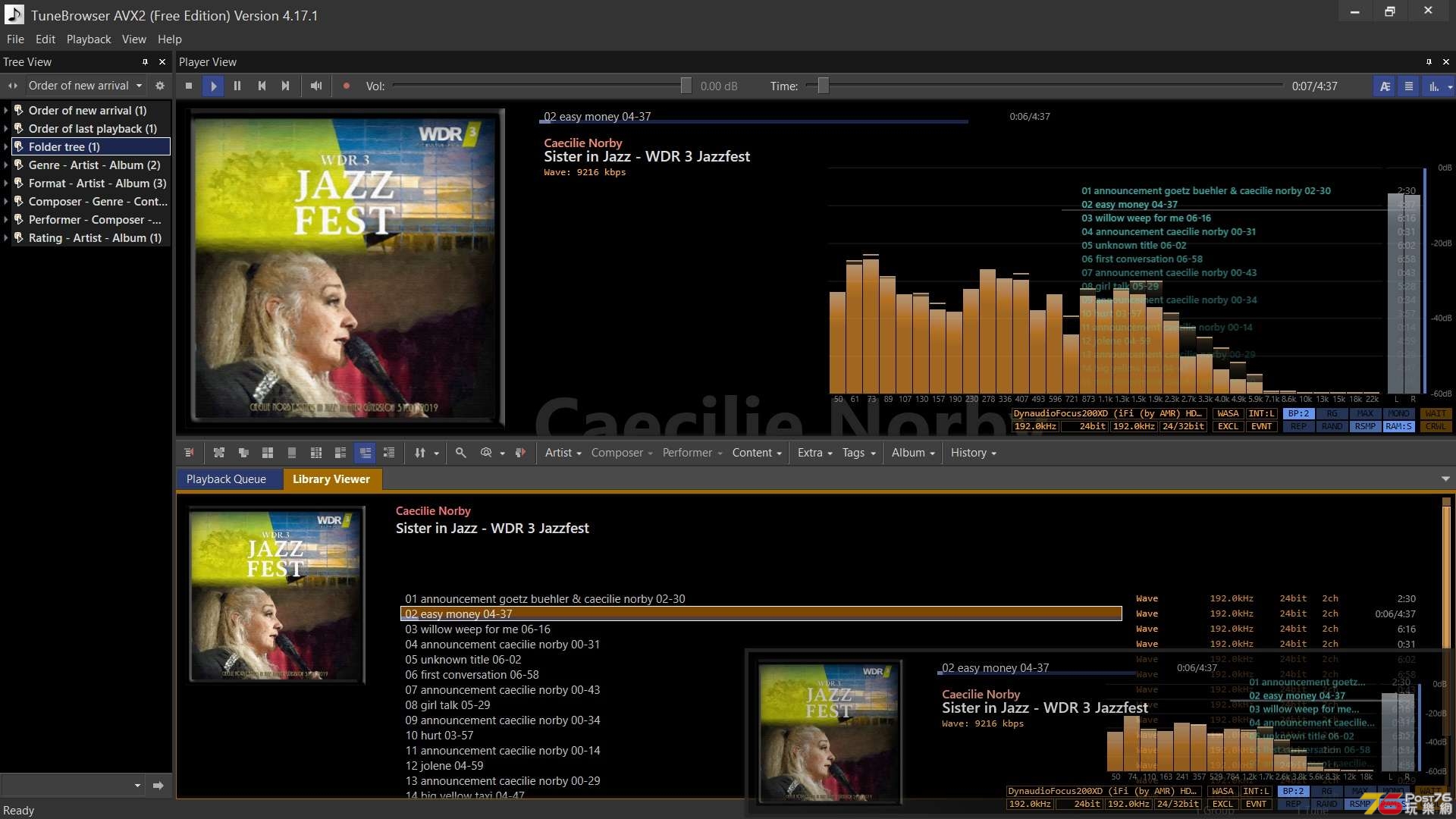1456x819 pixels.
Task: Toggle the lyrics/text display icon in player toolbar
Action: point(1385,86)
